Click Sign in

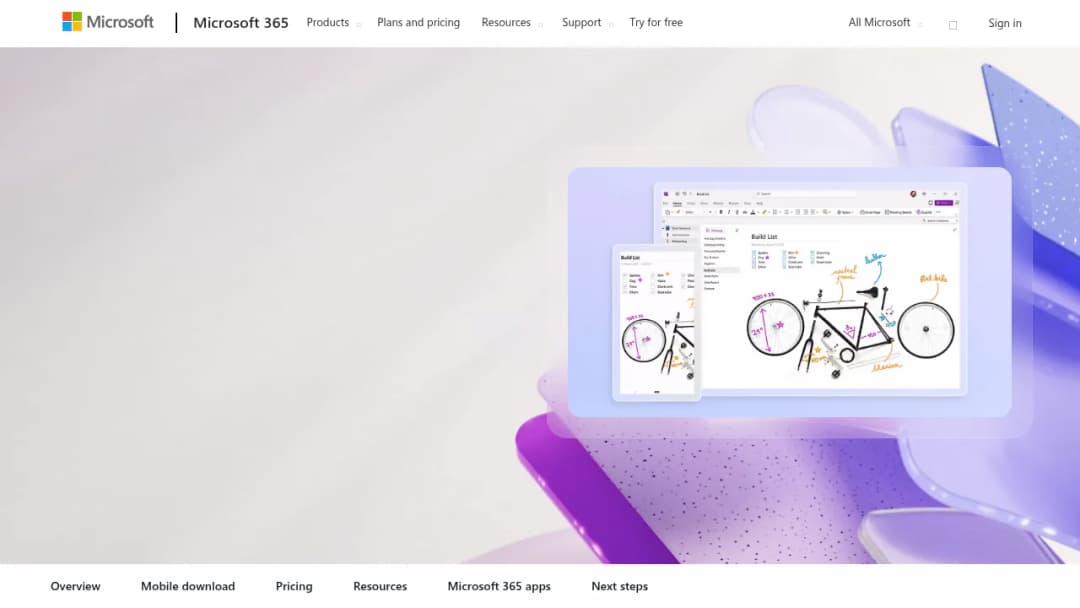(x=1004, y=23)
